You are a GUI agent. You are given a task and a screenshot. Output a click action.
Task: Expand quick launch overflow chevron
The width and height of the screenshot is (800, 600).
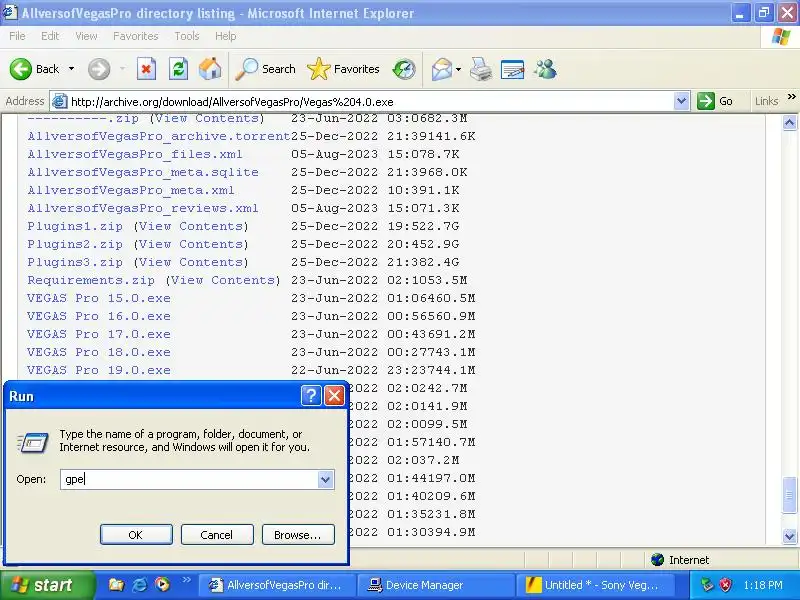click(186, 579)
